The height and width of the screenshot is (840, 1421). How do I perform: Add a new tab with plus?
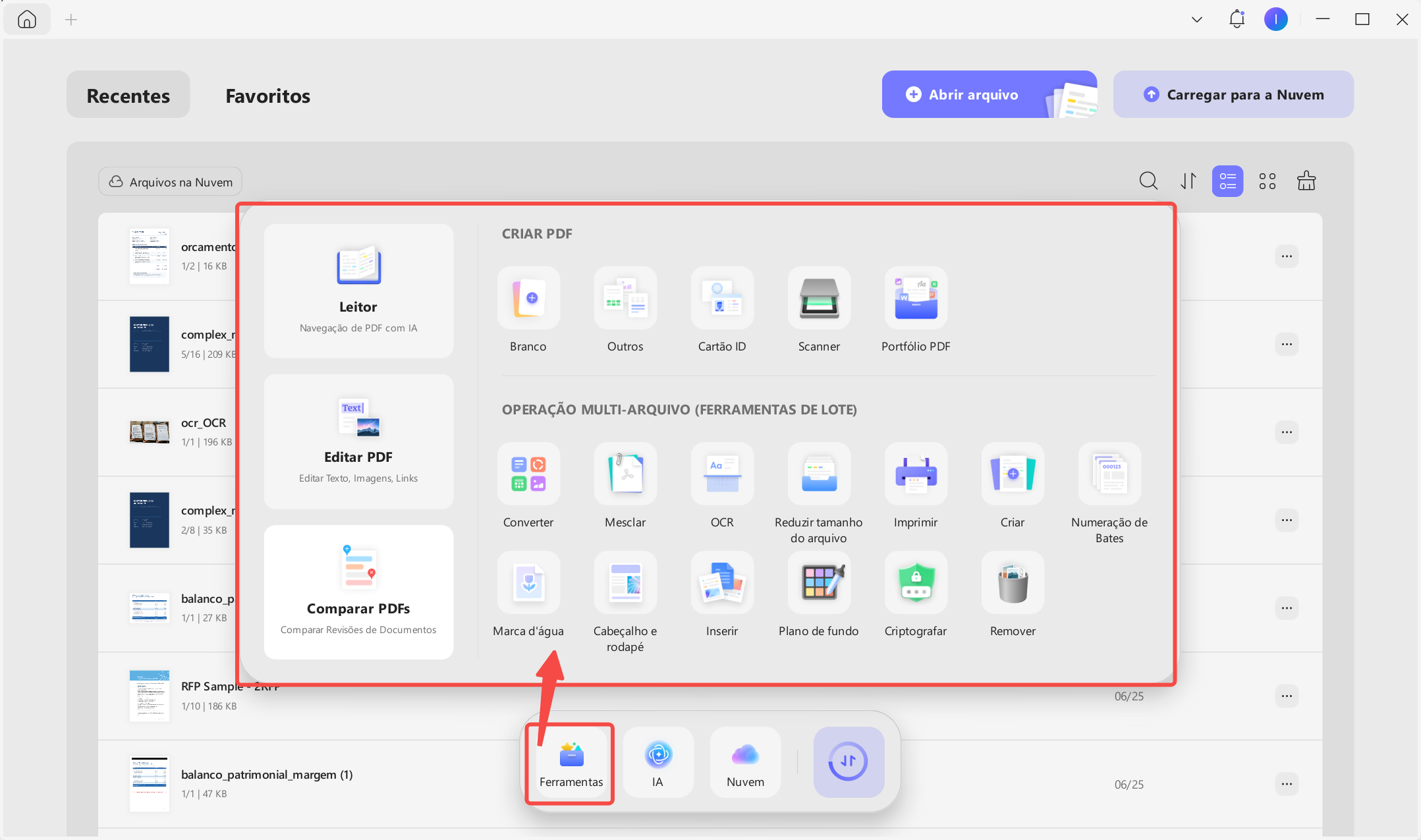point(71,20)
